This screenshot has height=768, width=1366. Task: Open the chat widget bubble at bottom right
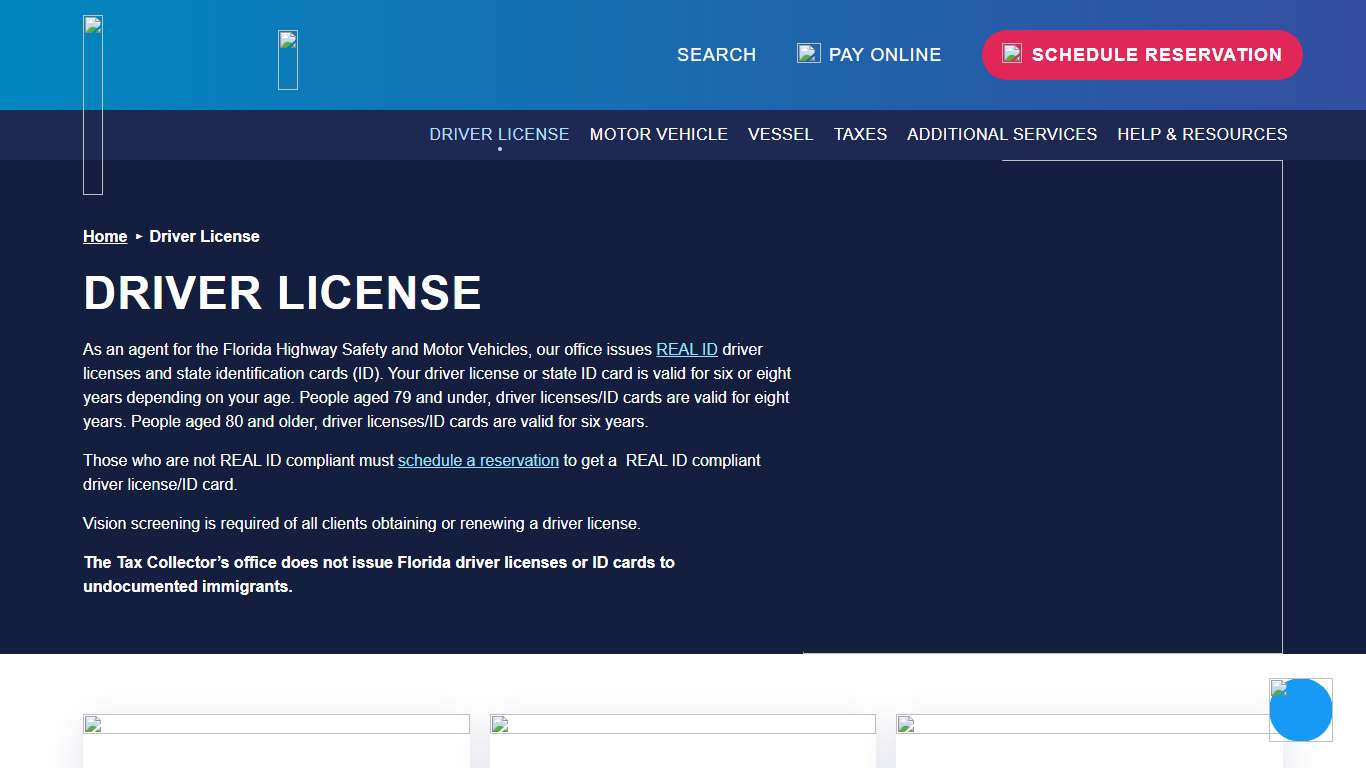(1300, 710)
